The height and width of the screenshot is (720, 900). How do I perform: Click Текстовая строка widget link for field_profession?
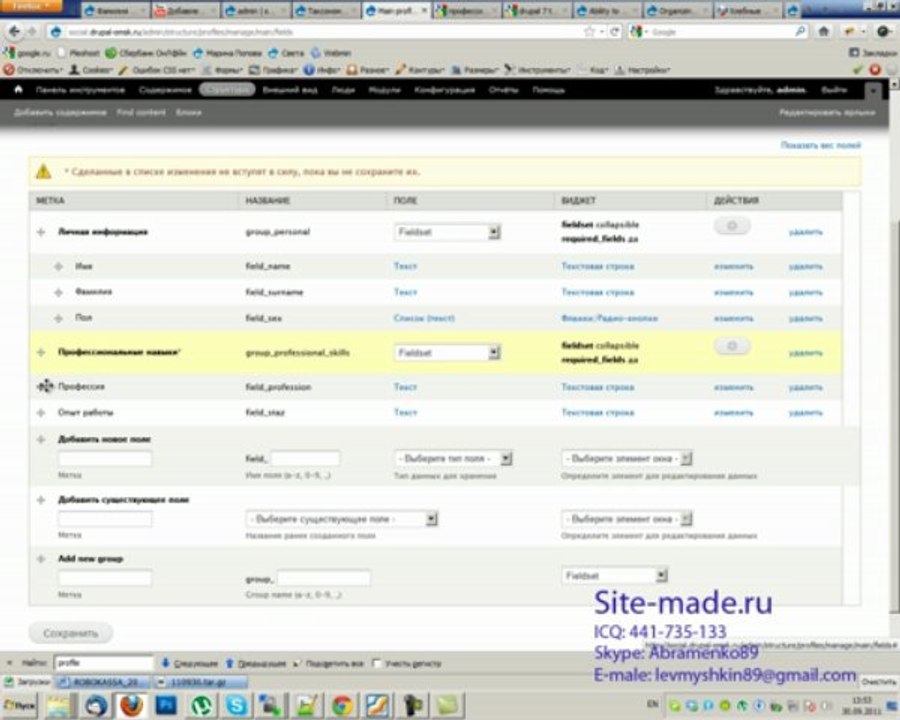tap(598, 387)
